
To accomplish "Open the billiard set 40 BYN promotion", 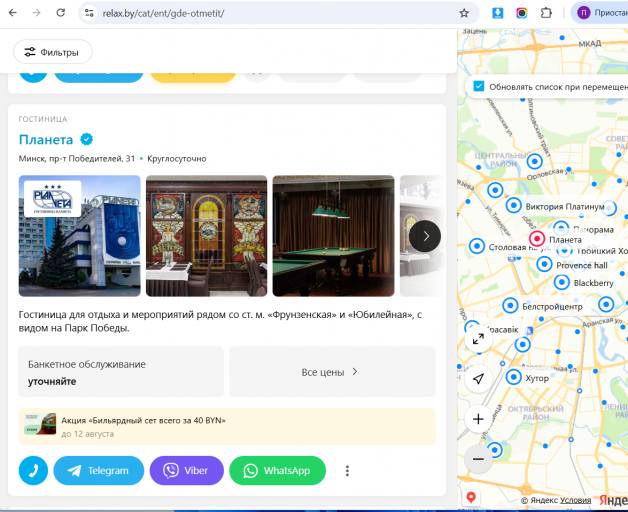I will (227, 426).
